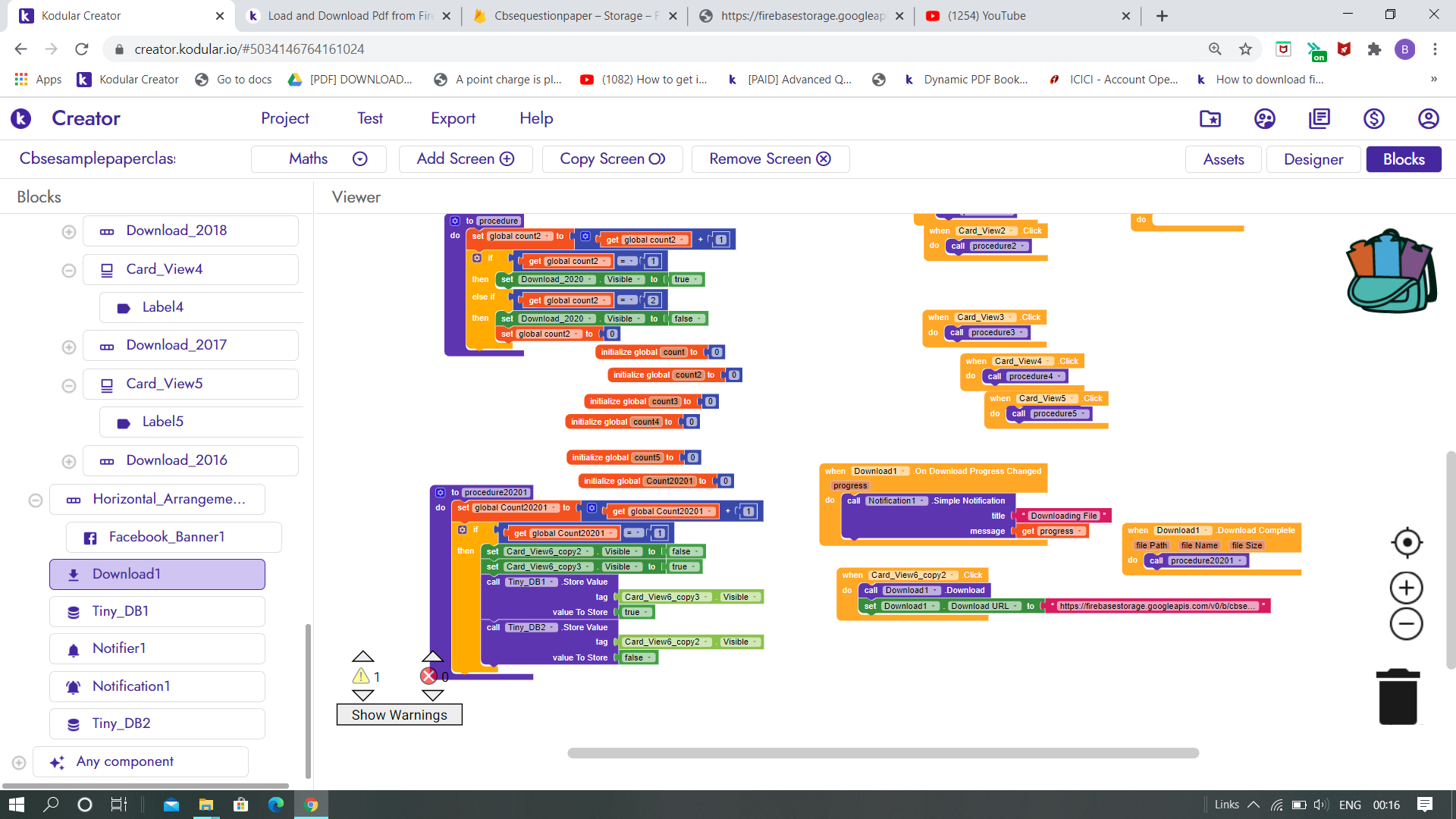Click the yellow warning indicator icon

pyautogui.click(x=362, y=676)
